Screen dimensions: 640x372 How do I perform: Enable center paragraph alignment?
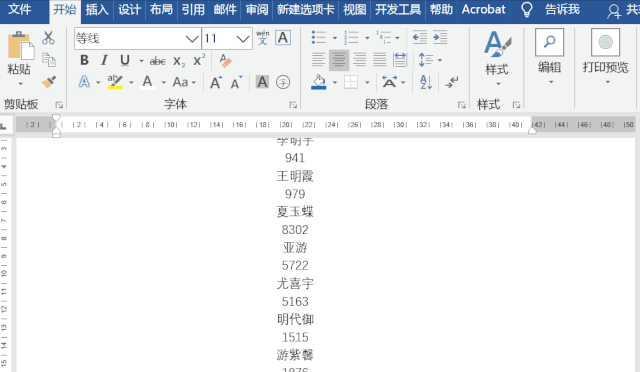click(x=339, y=60)
